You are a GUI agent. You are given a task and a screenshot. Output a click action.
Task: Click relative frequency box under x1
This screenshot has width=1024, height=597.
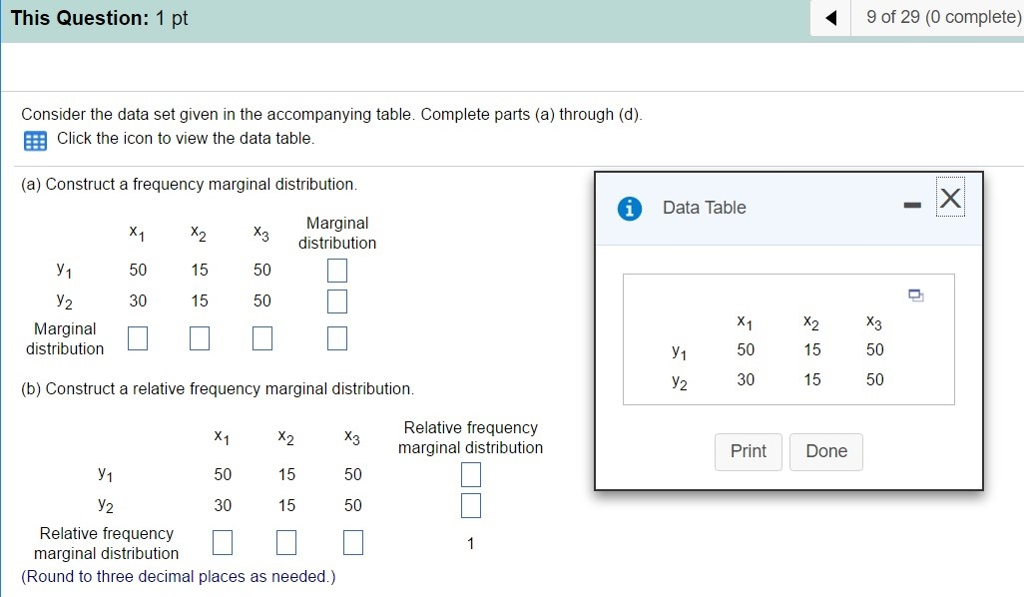[x=222, y=542]
